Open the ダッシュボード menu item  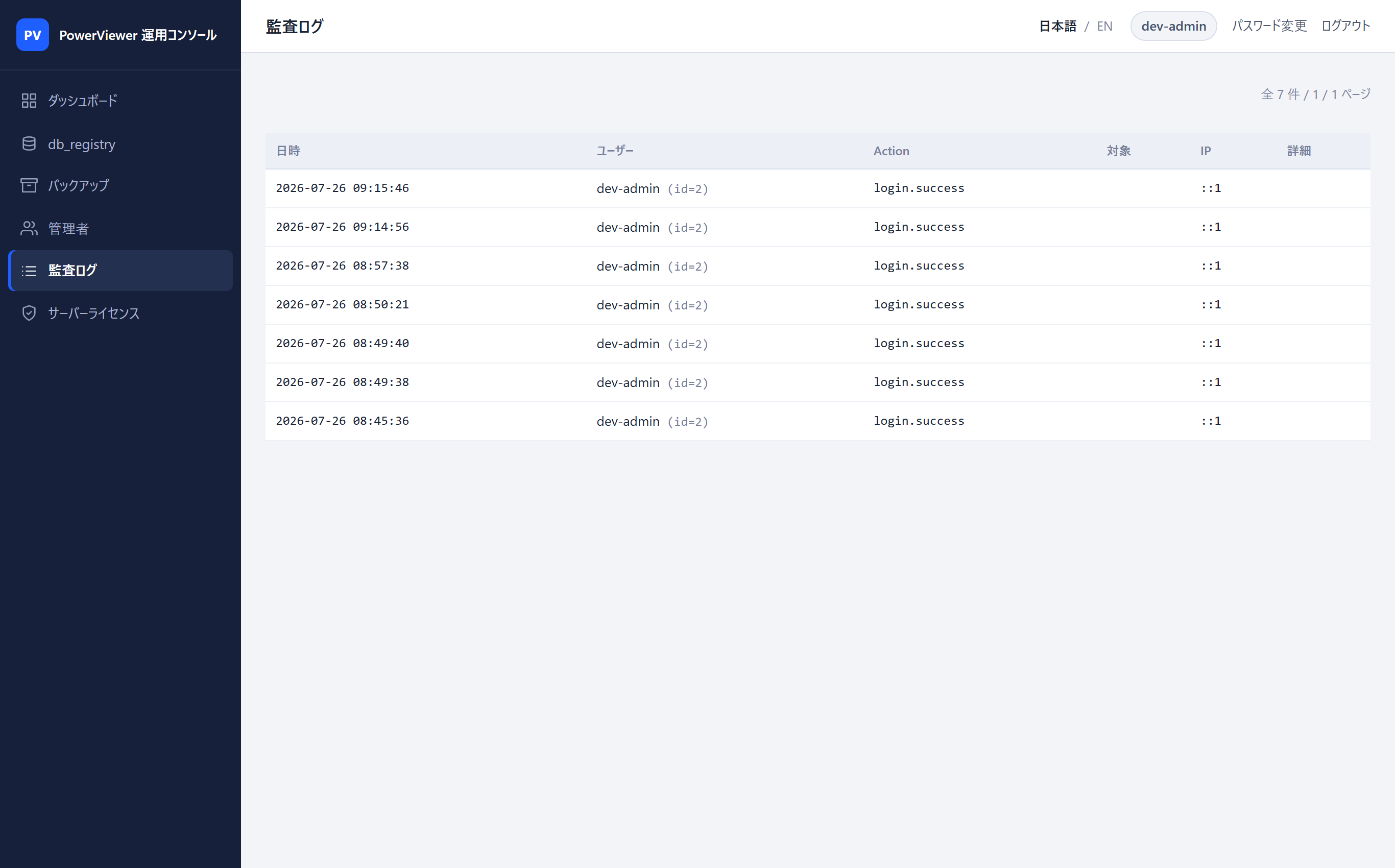click(x=121, y=101)
